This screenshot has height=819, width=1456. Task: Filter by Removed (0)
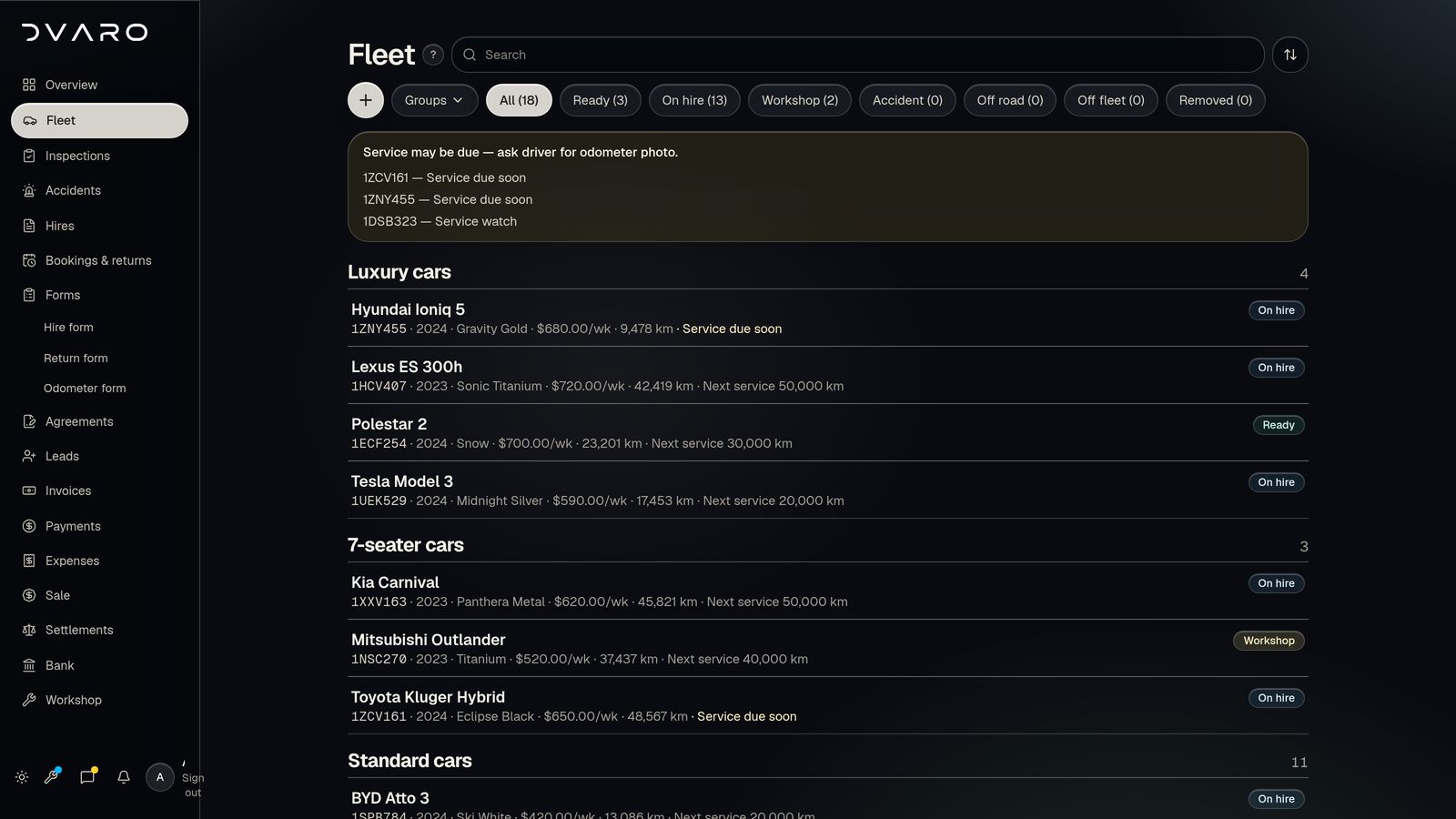pyautogui.click(x=1216, y=100)
